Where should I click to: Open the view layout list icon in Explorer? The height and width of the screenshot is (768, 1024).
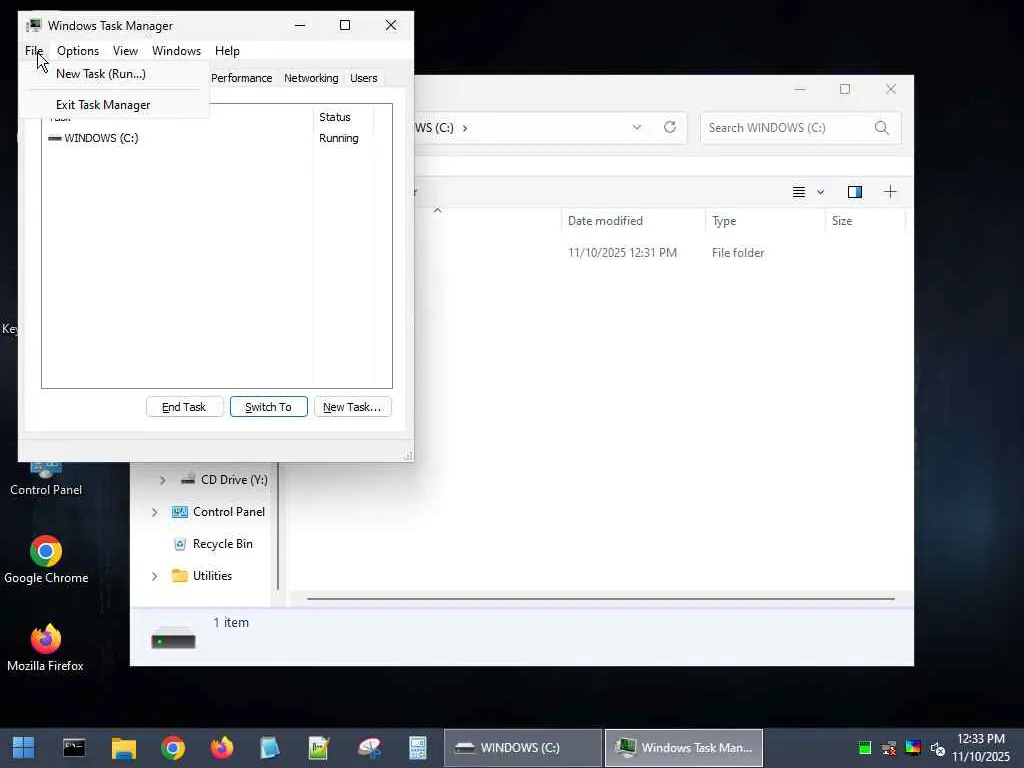point(799,192)
